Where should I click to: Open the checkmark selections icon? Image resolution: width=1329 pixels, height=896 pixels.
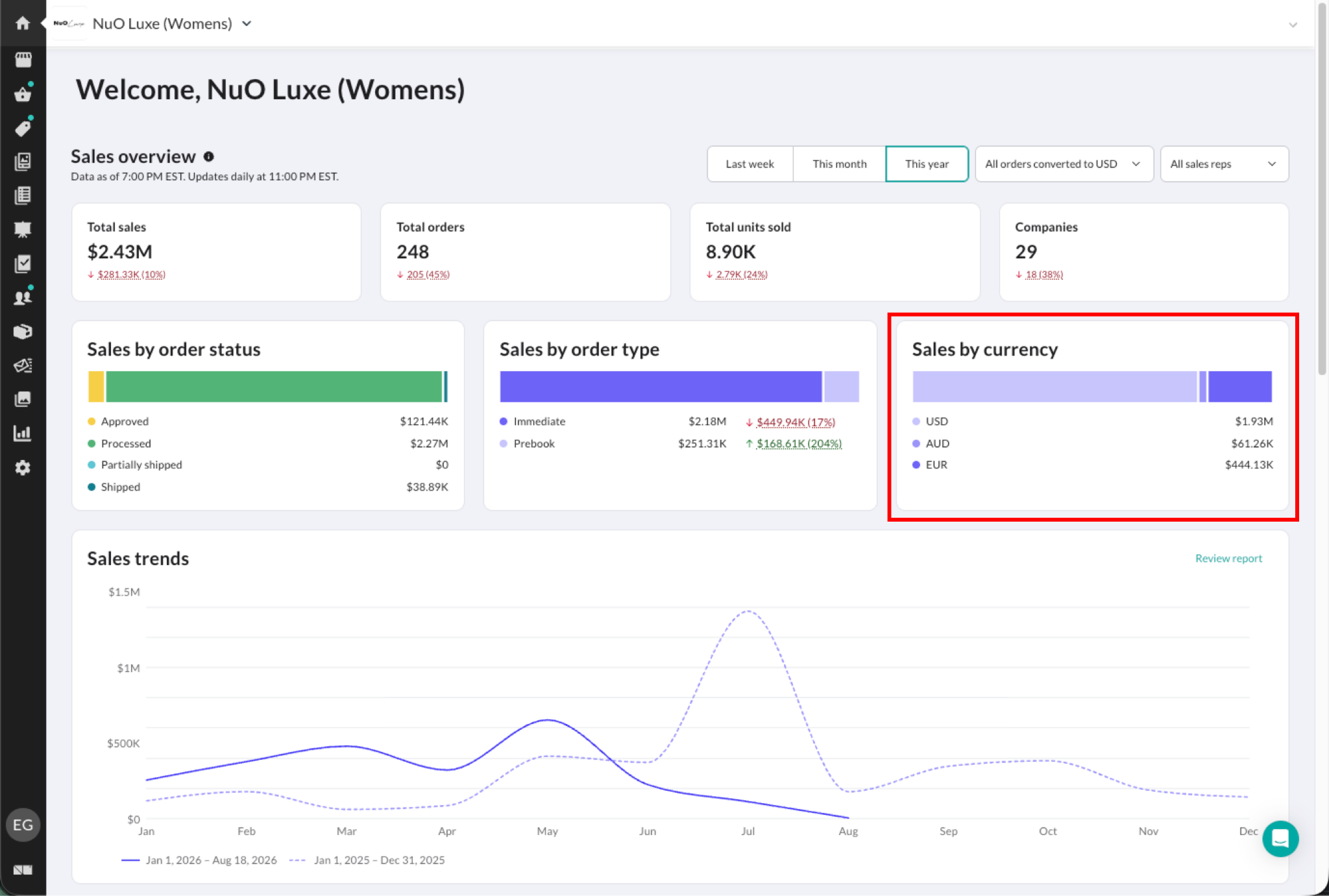pos(23,263)
